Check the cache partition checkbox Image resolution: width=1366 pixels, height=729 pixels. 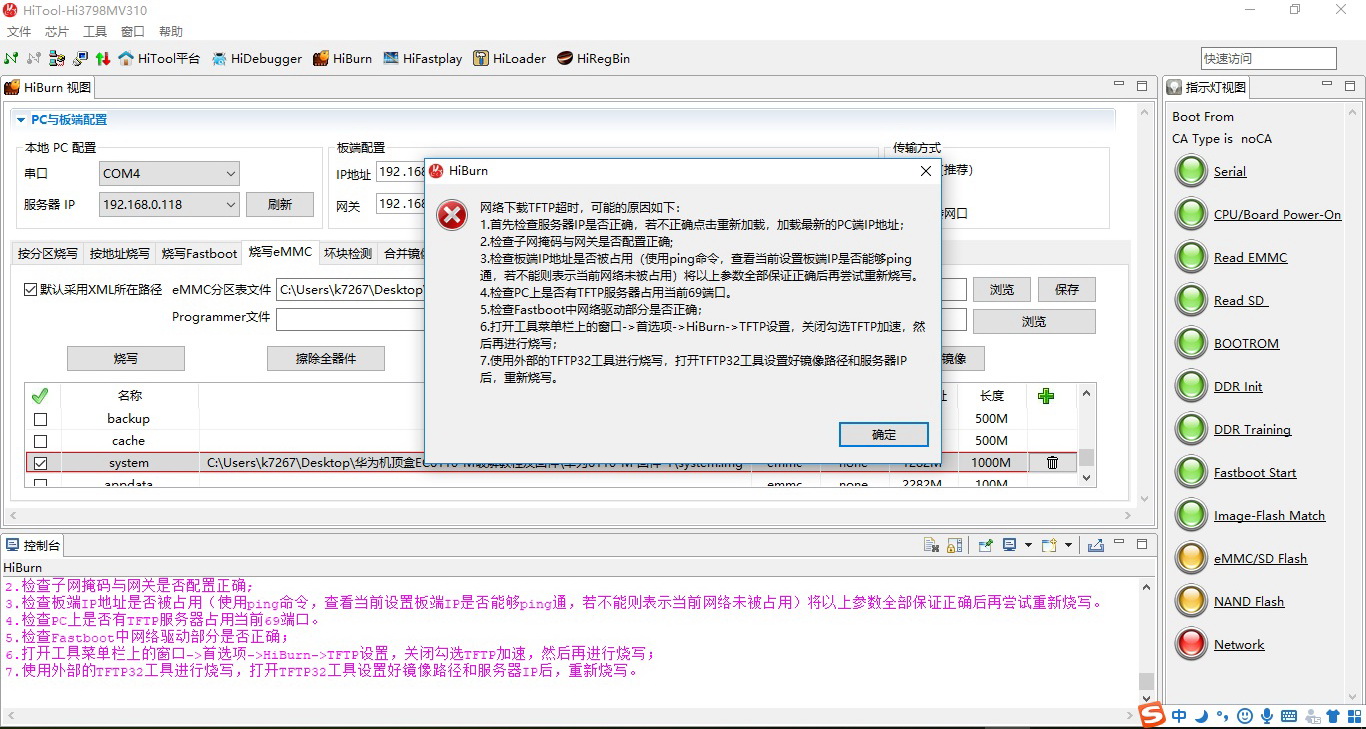[40, 441]
